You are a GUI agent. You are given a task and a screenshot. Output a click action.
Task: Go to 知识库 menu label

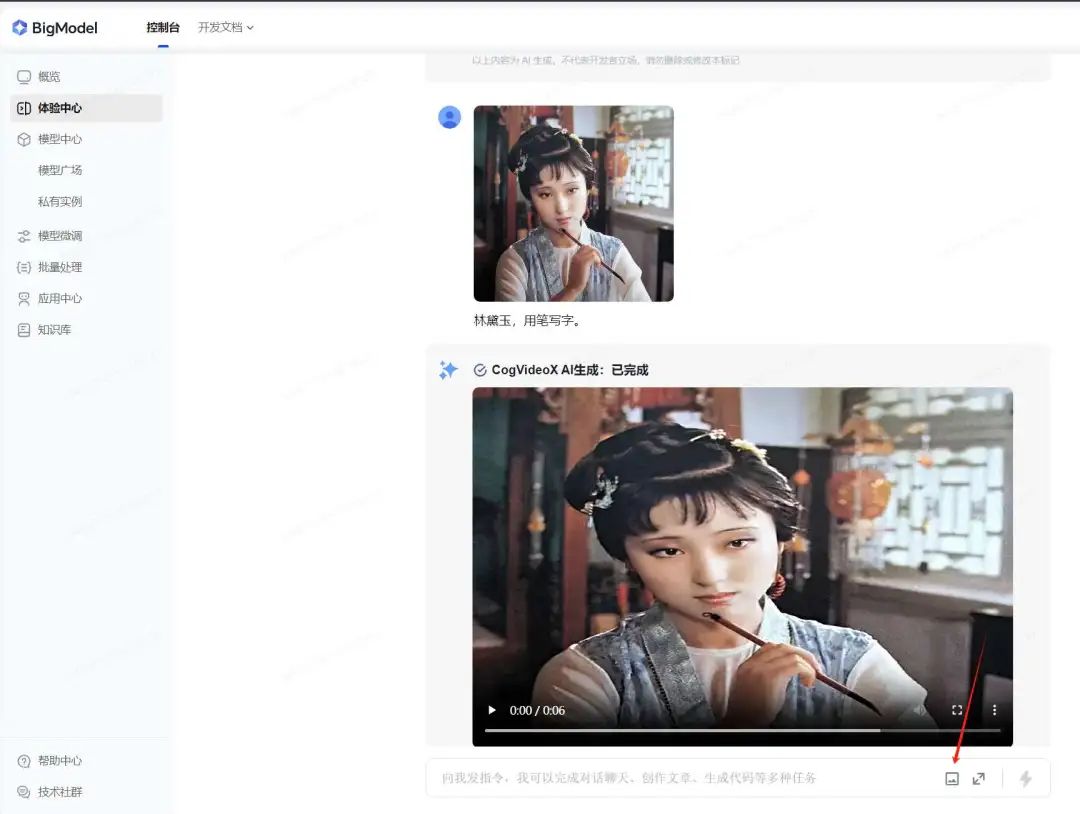tap(54, 330)
